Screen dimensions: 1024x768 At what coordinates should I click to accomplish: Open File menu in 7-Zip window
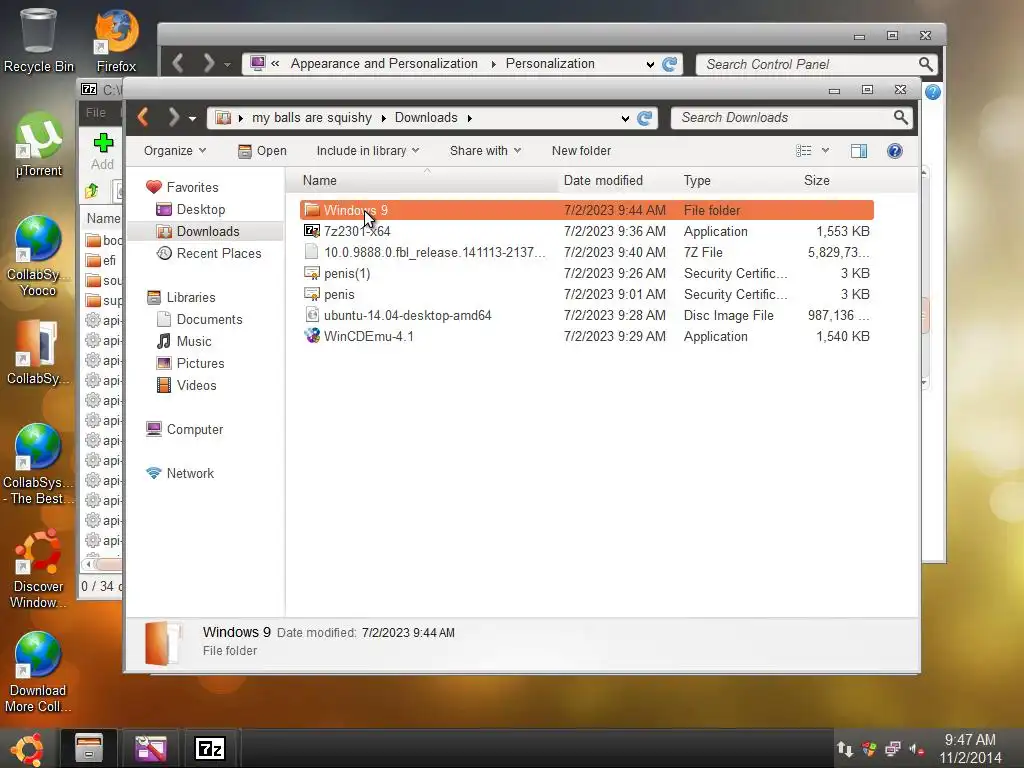96,112
